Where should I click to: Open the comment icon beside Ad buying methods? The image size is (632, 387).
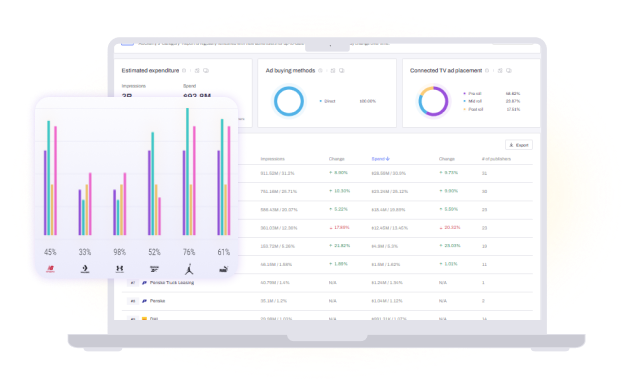(342, 71)
